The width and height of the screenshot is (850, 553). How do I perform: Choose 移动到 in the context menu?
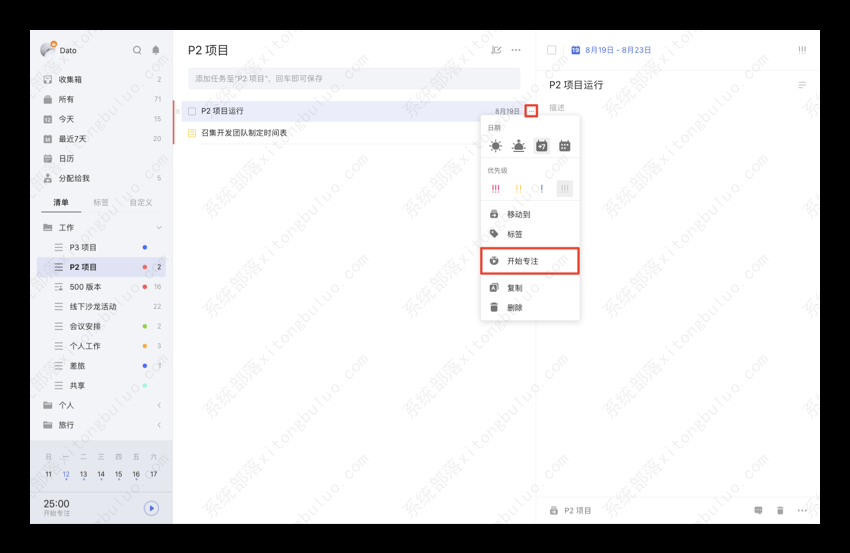click(x=530, y=214)
